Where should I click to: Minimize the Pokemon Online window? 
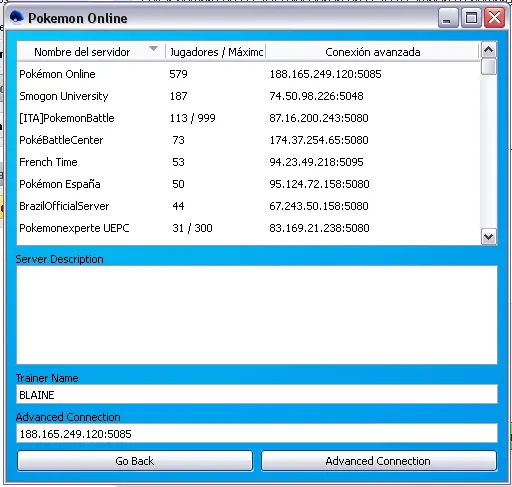coord(447,18)
